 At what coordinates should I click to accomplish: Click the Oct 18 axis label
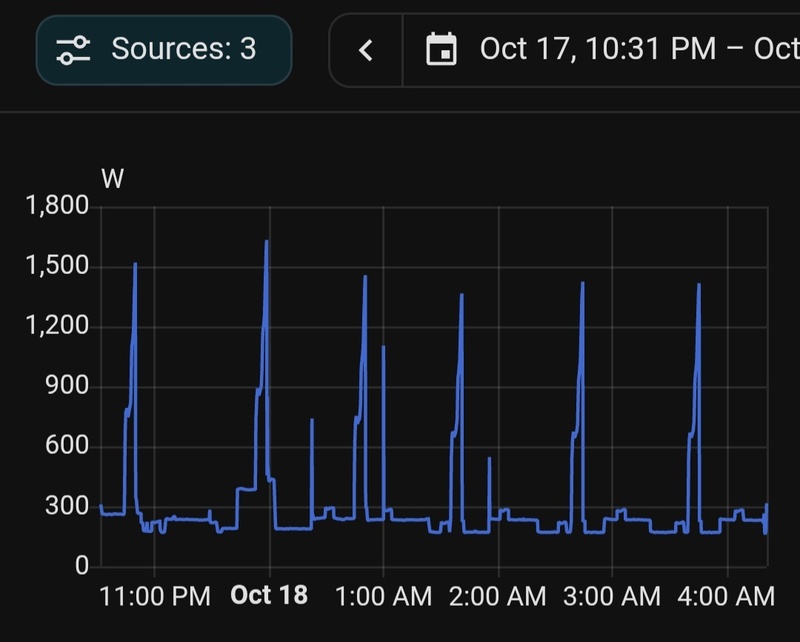click(269, 595)
